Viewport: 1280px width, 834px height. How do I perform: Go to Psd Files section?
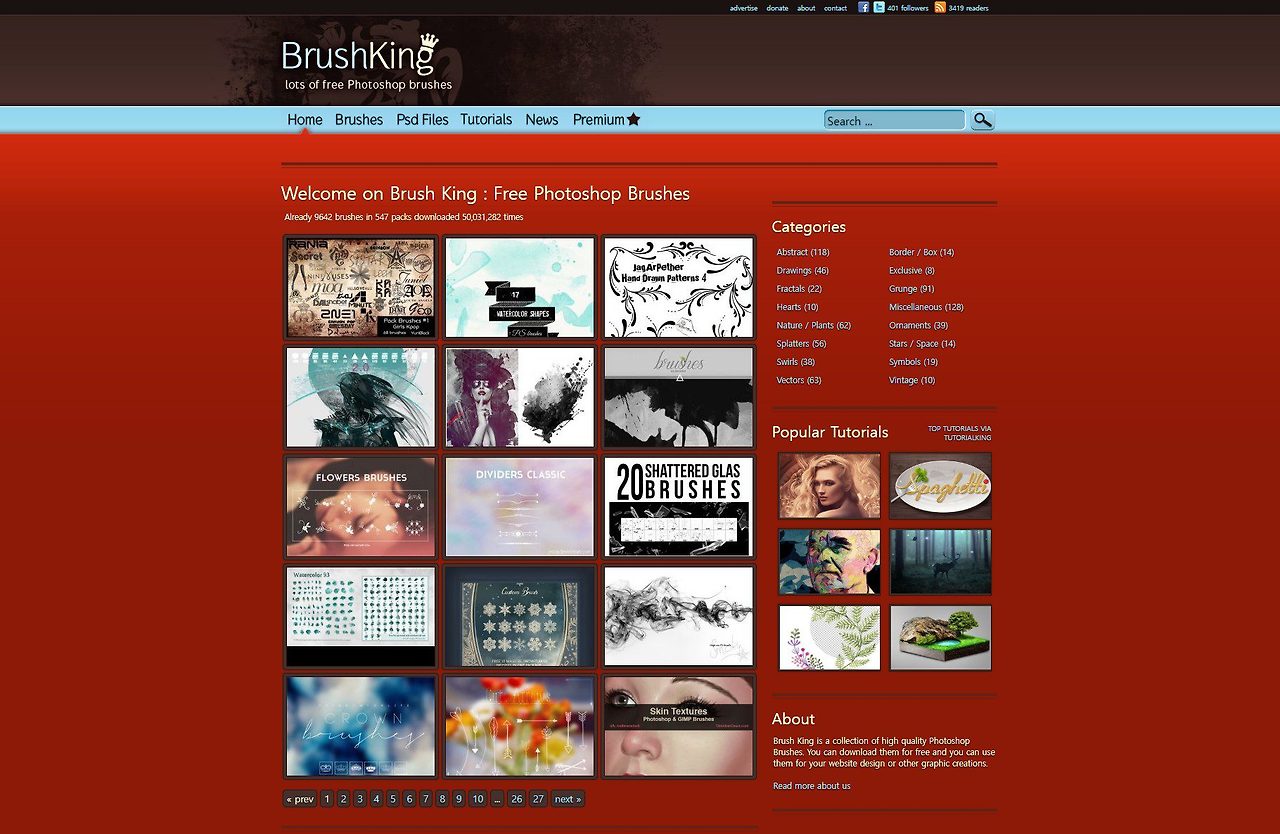click(x=422, y=120)
